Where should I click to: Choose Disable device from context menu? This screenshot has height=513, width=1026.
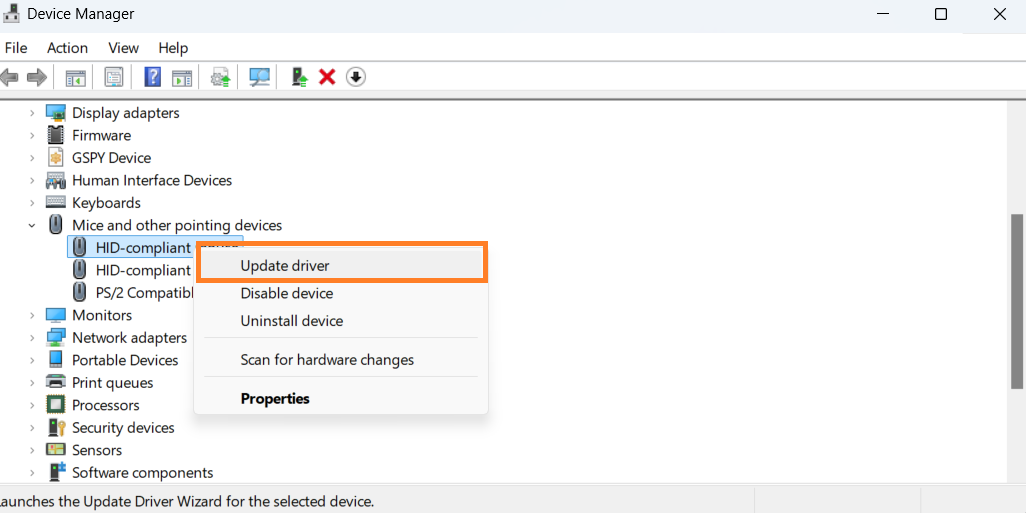point(341,294)
